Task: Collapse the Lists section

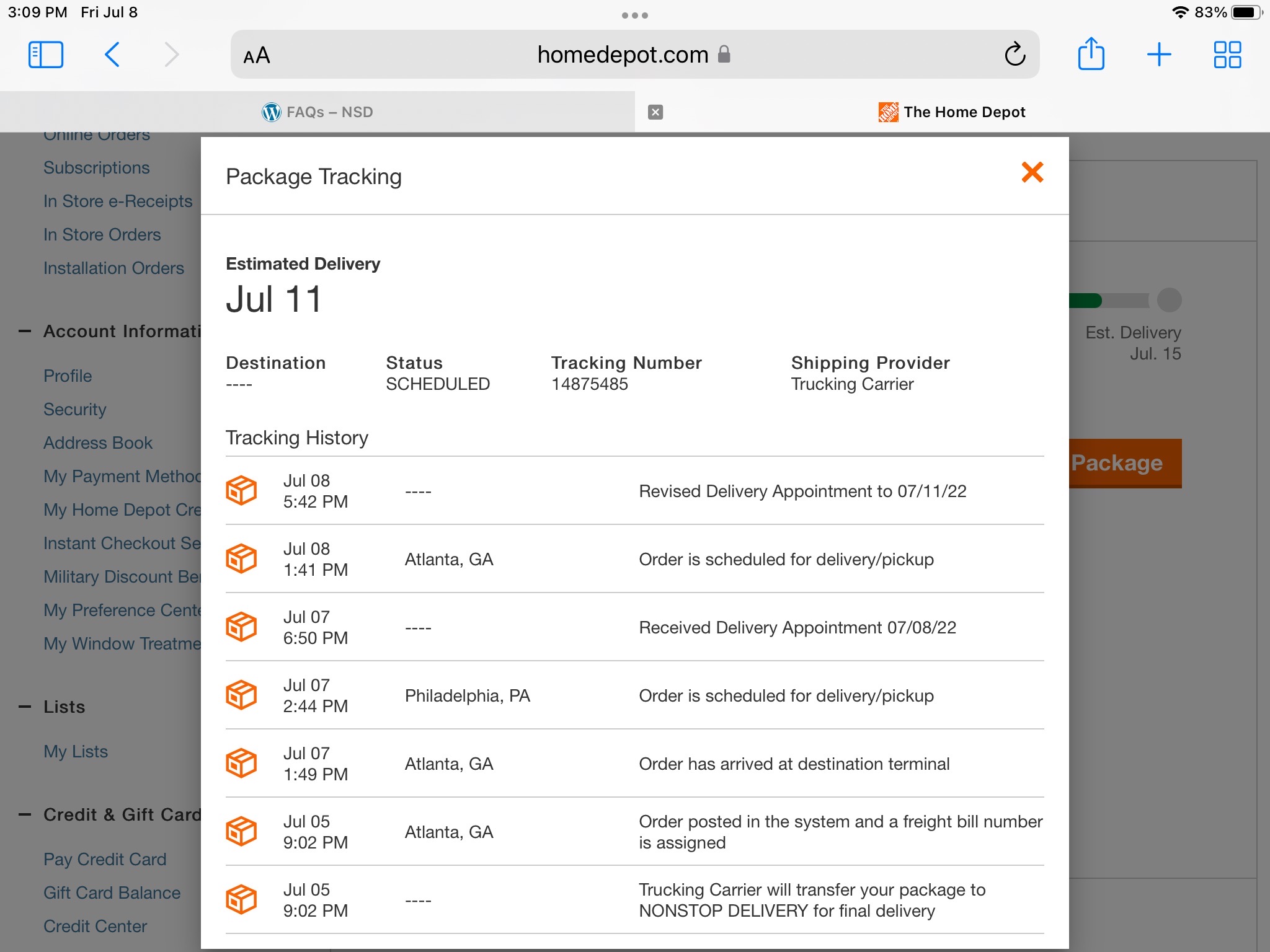Action: (x=25, y=707)
